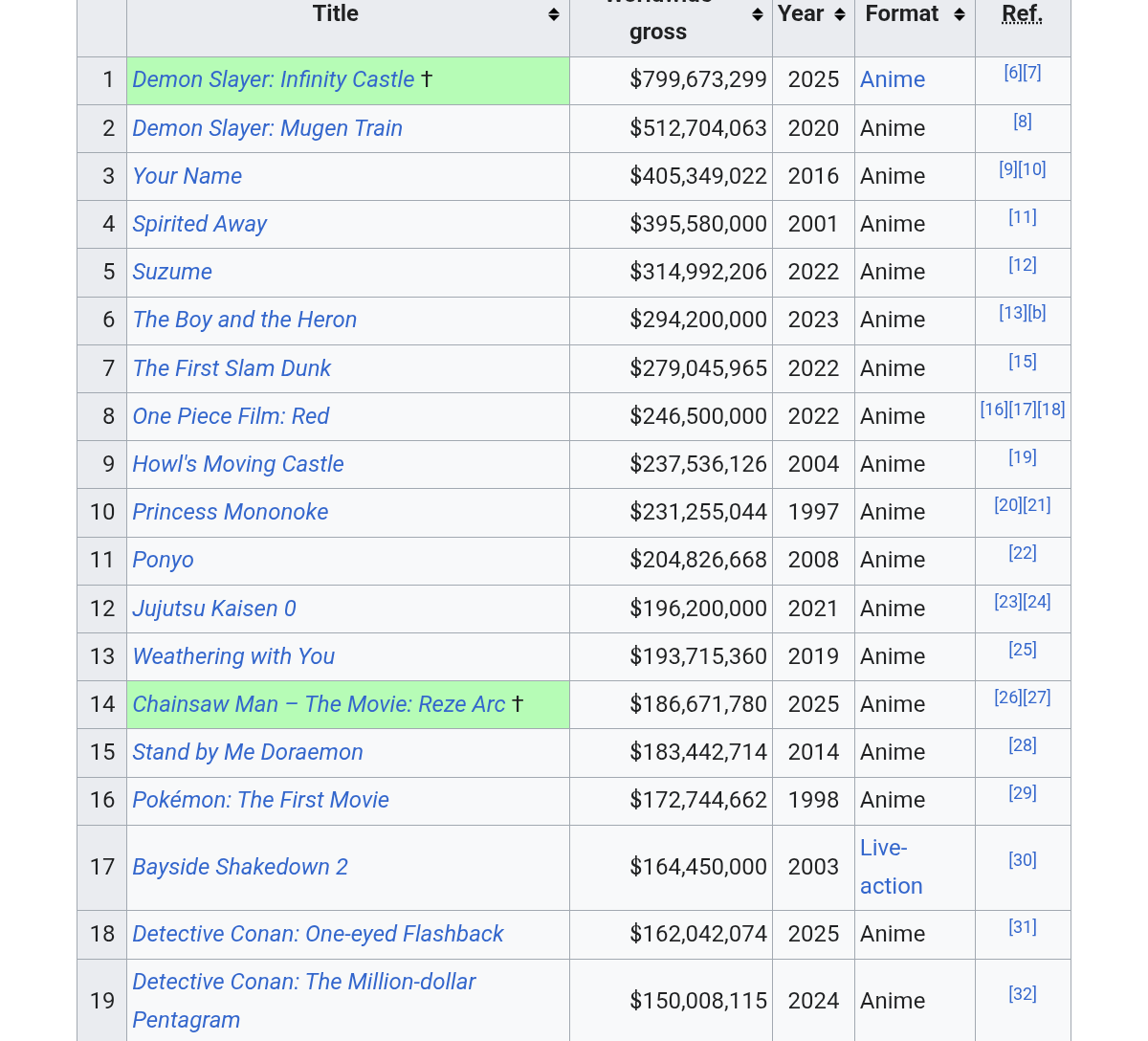Jump to citation [11]
This screenshot has width=1148, height=1041.
click(x=1023, y=217)
